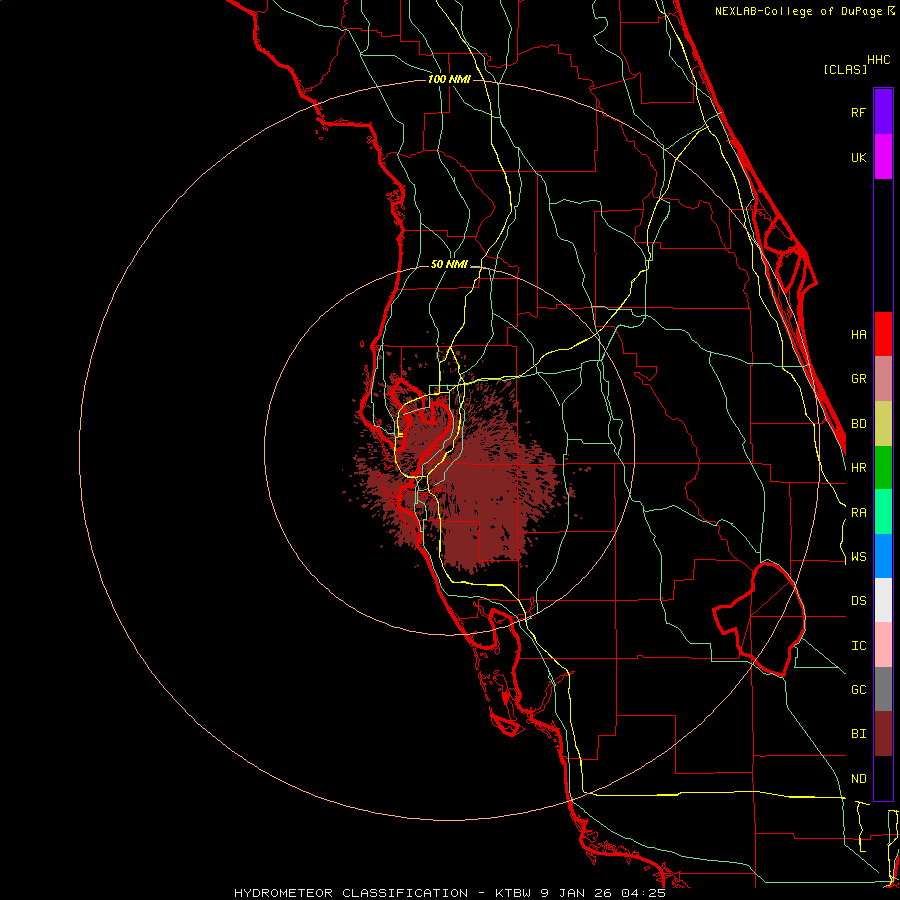Click the DS legend label
Screen dimensions: 900x900
[x=858, y=601]
